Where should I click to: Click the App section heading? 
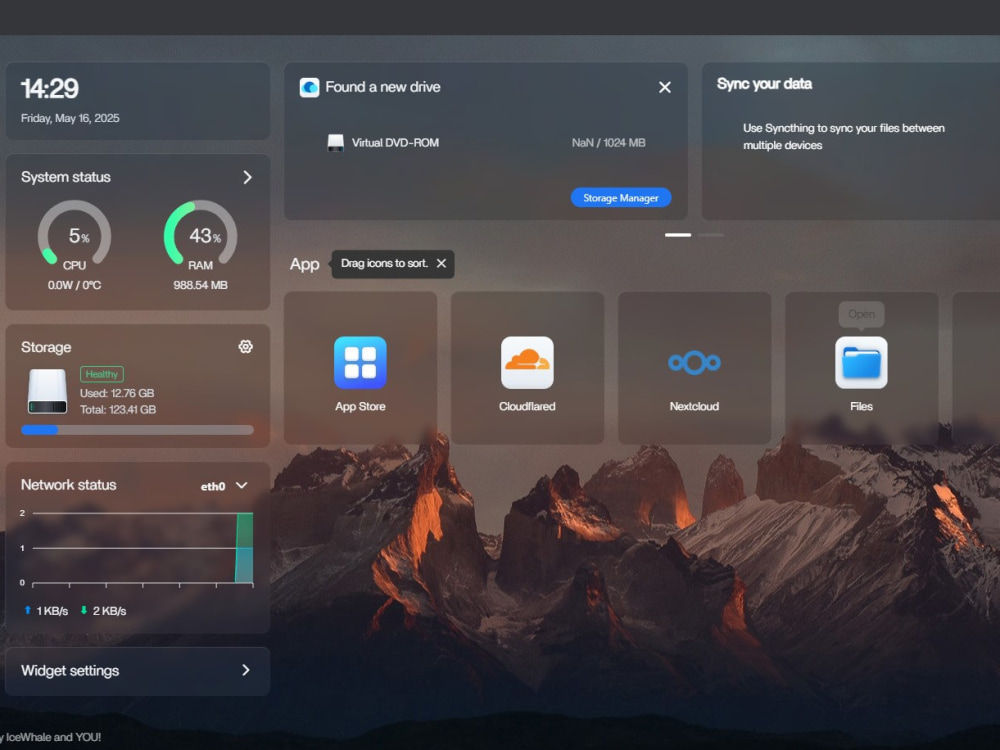click(304, 264)
